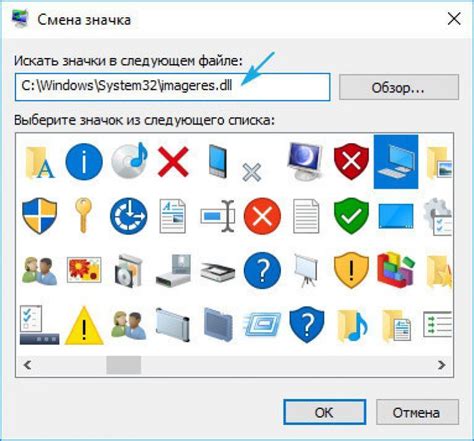Viewport: 474px width, 441px height.
Task: Pick the gear with checklist icon
Action: click(x=438, y=217)
